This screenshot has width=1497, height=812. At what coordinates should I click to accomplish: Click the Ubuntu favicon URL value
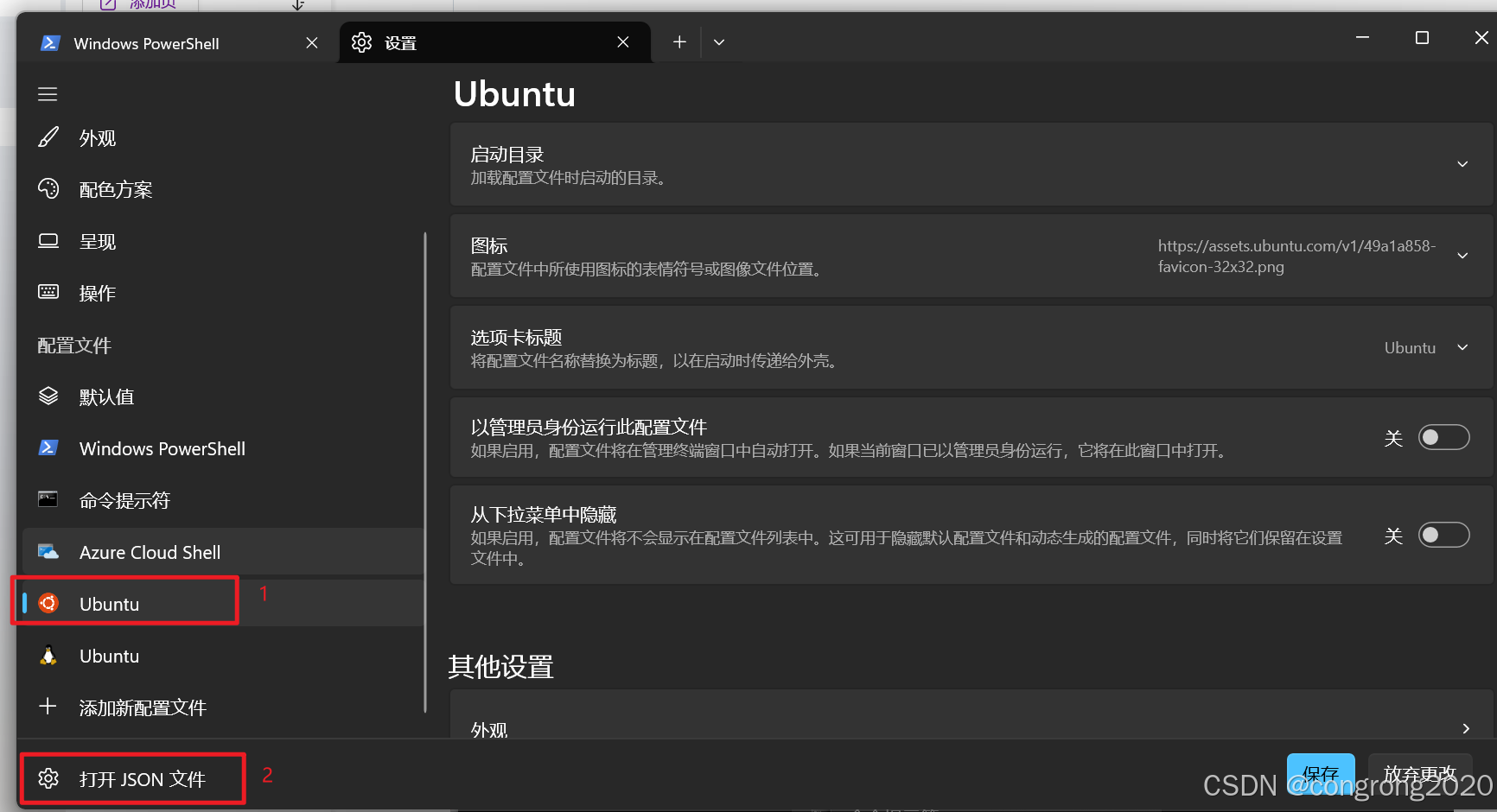tap(1296, 256)
